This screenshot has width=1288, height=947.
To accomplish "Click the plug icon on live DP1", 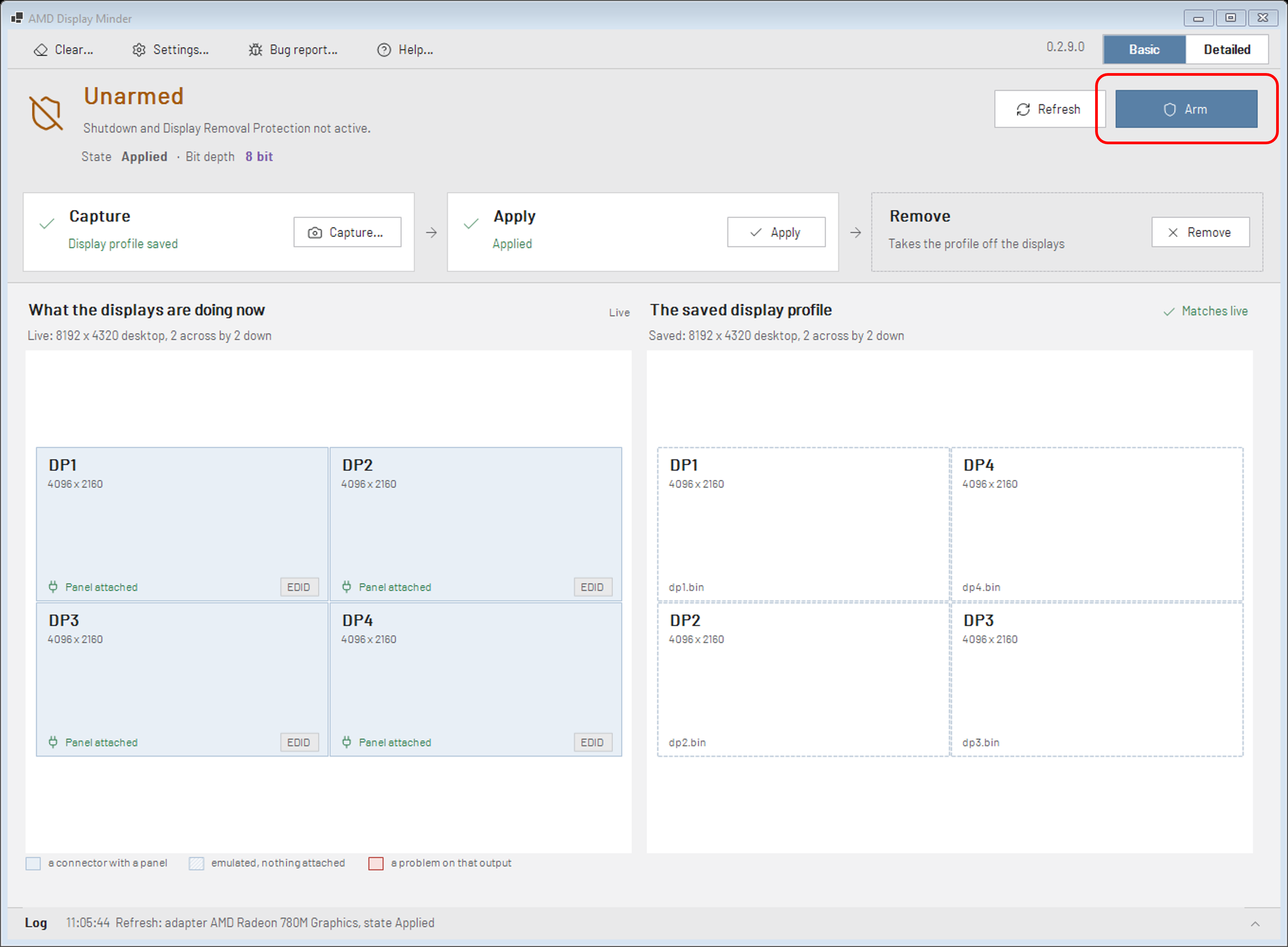I will click(53, 587).
